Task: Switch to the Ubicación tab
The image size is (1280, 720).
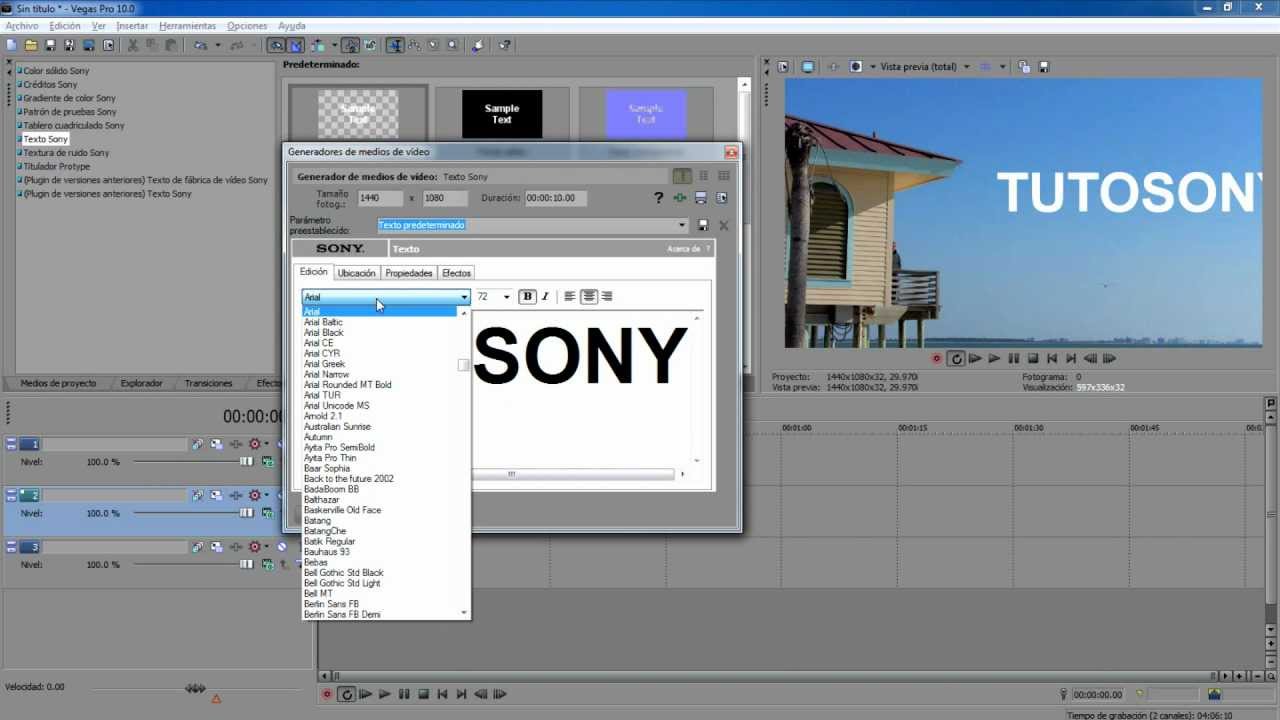Action: [356, 273]
